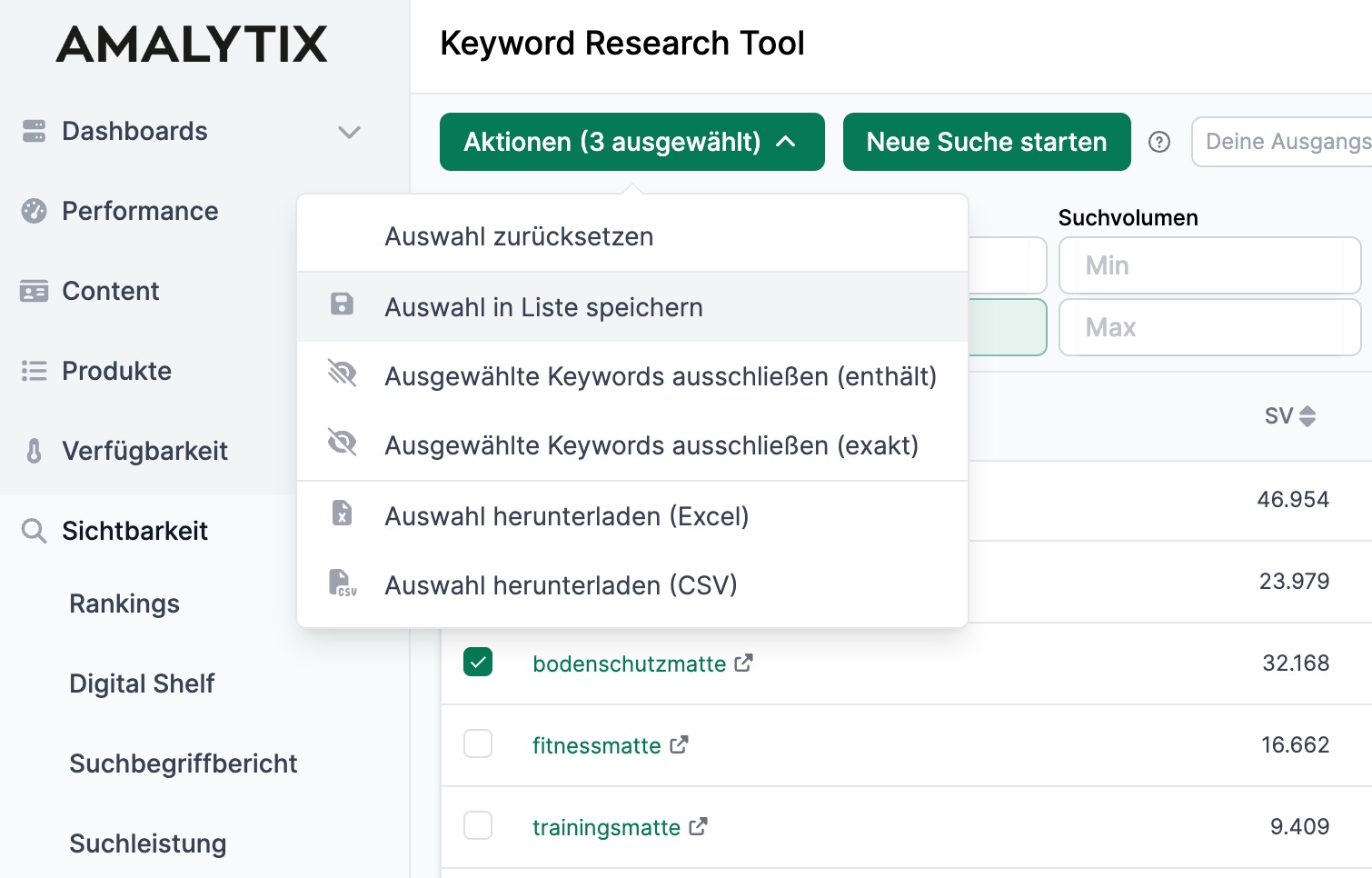Choose Auswahl in Liste speichern
Viewport: 1372px width, 878px height.
(x=543, y=307)
